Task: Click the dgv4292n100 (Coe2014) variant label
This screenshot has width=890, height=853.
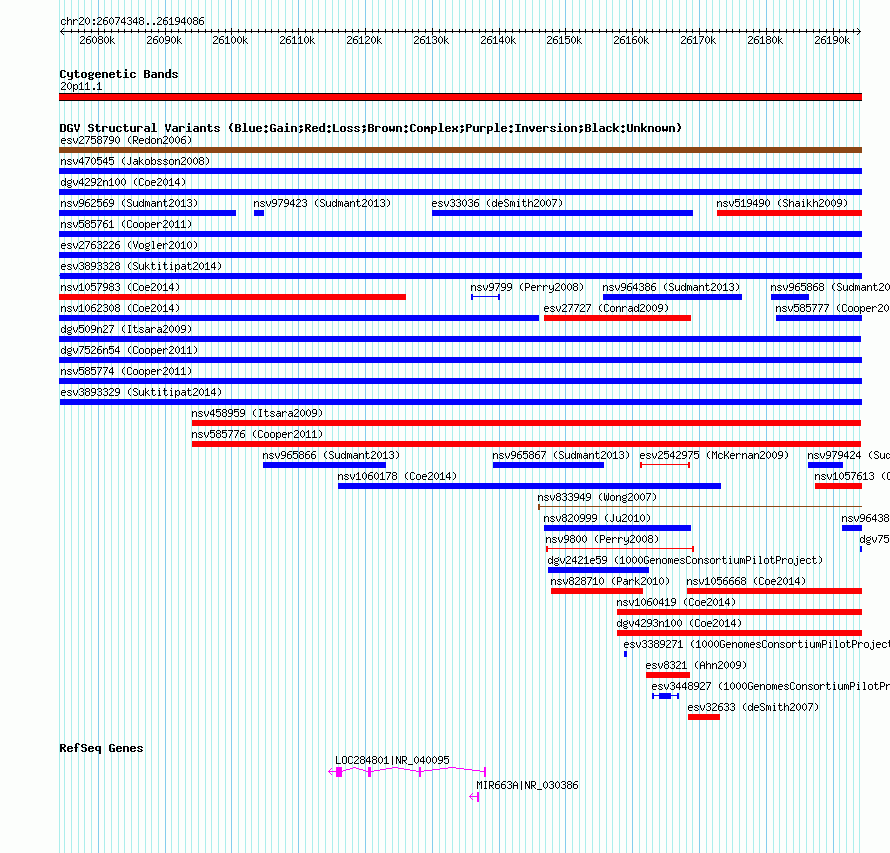Action: [123, 182]
